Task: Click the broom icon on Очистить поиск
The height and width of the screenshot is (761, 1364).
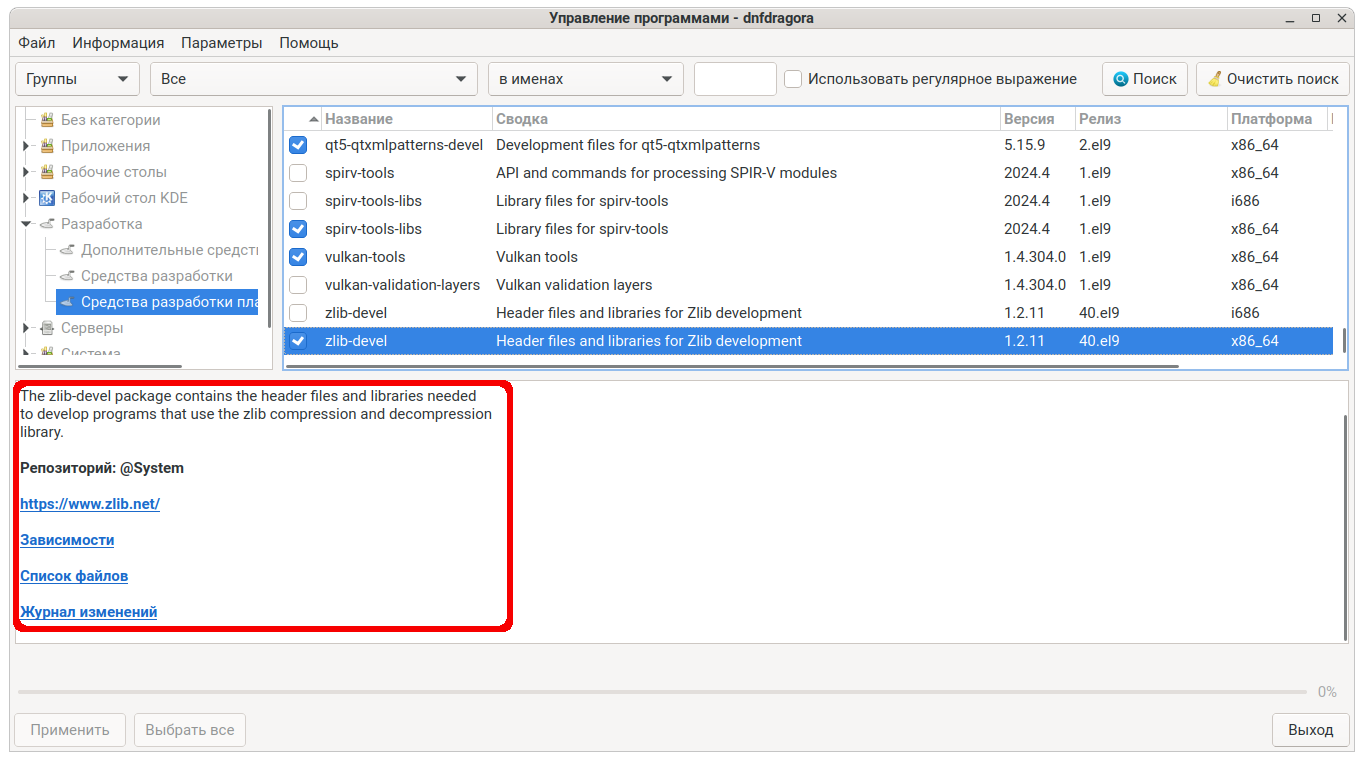Action: [x=1214, y=79]
